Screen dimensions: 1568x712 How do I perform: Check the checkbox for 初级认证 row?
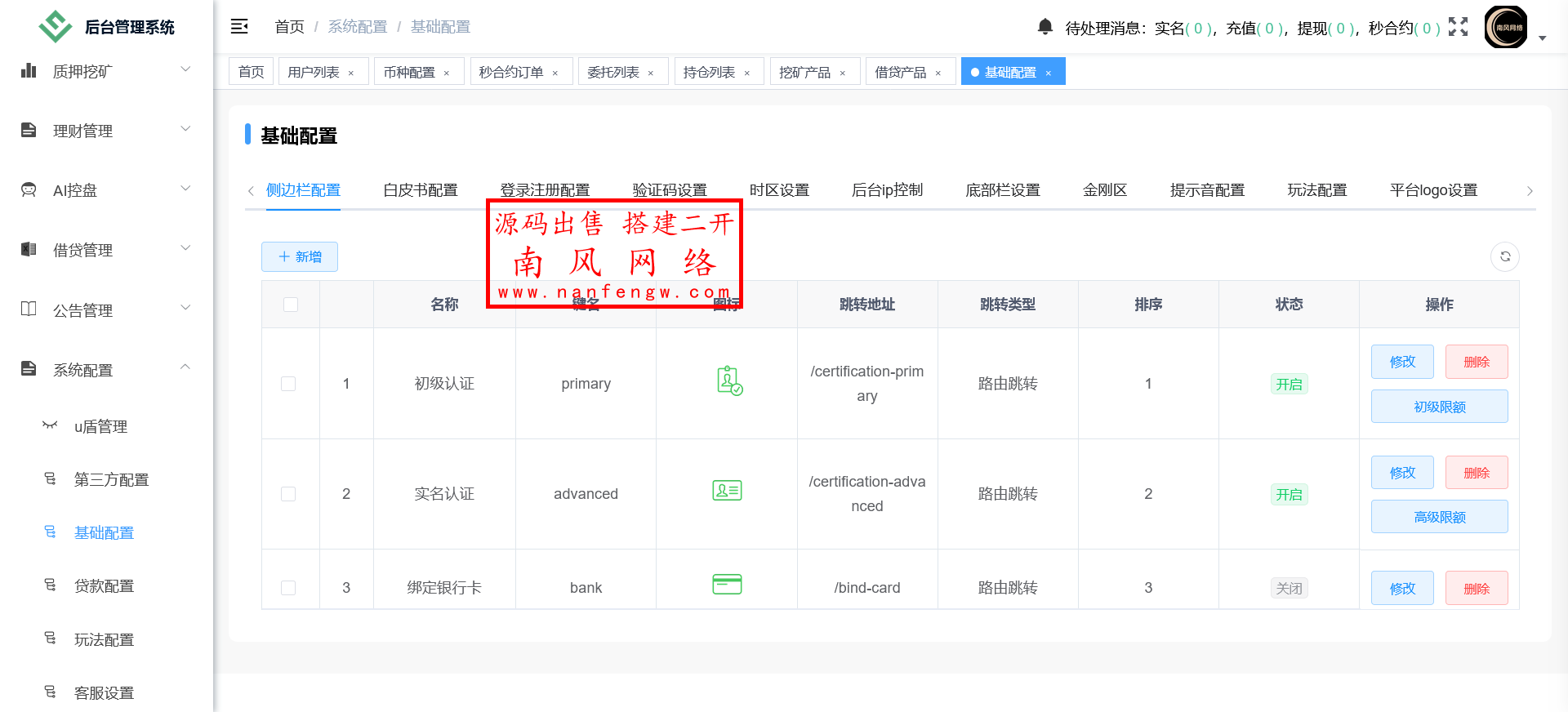(288, 384)
